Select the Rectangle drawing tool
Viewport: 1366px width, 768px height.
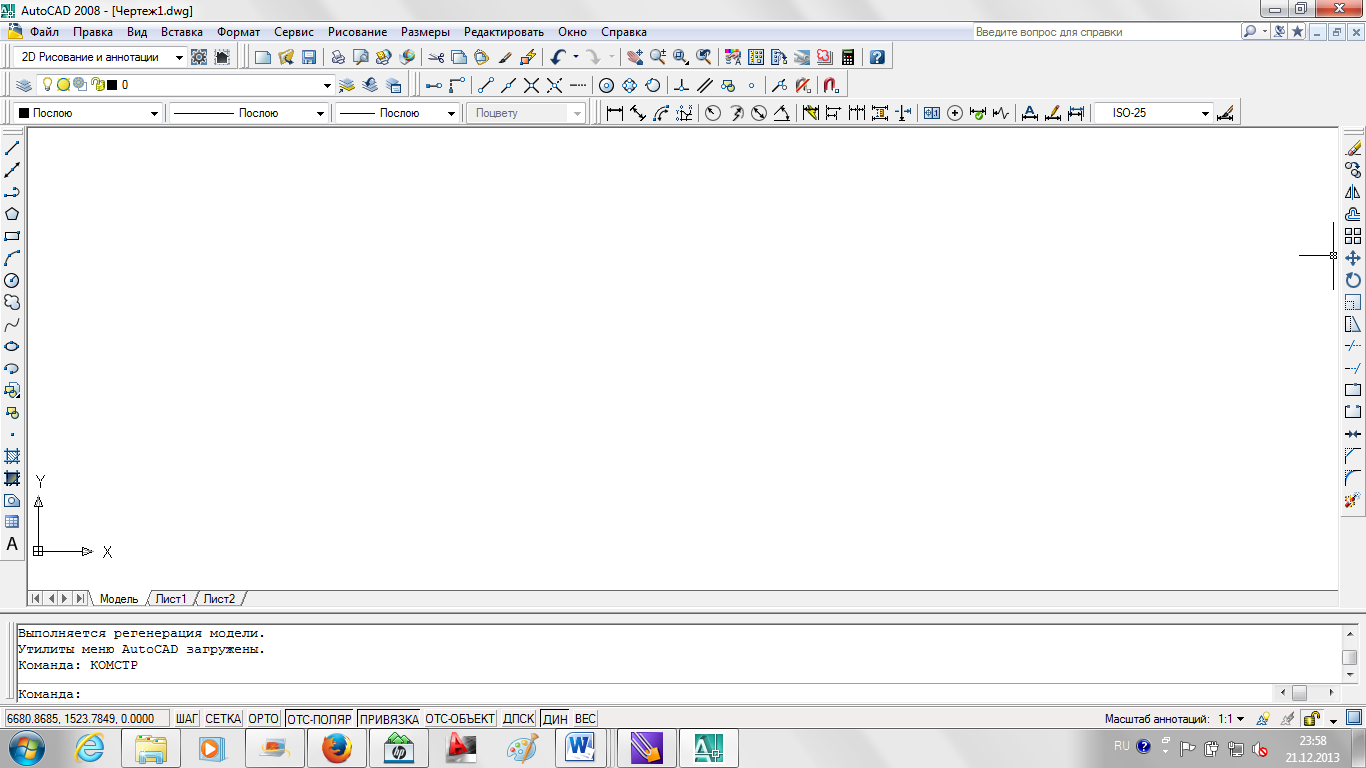click(12, 236)
